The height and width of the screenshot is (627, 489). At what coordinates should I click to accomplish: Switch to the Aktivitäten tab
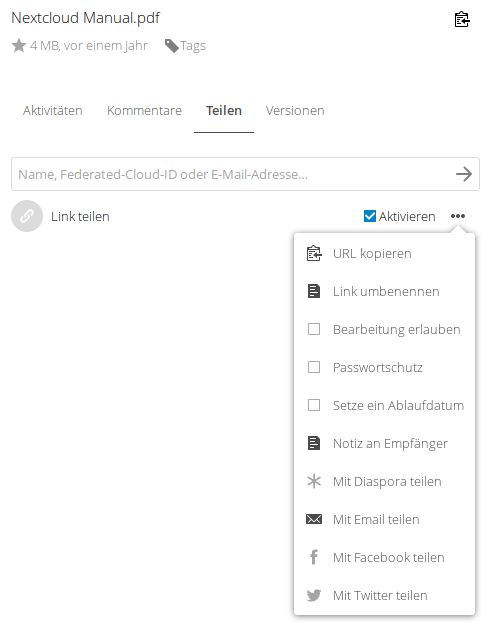click(x=52, y=111)
